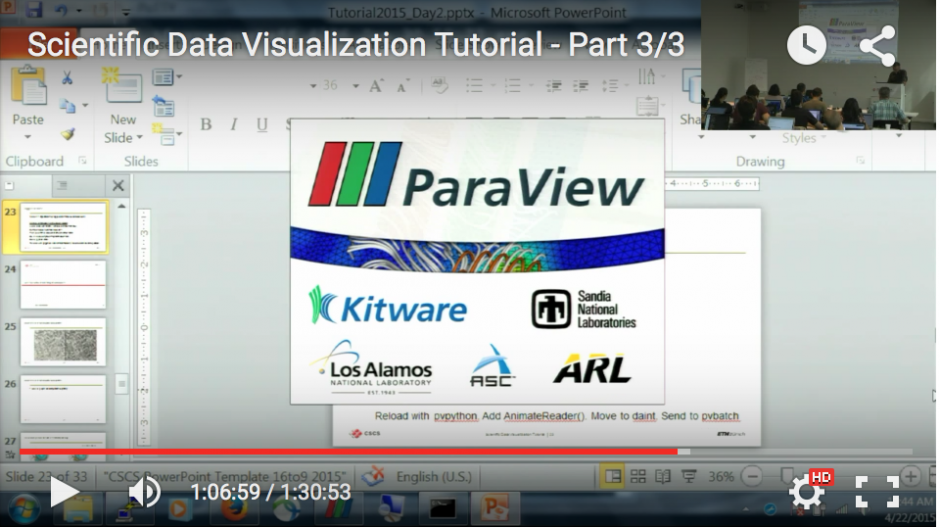Toggle Bold text formatting

(206, 125)
